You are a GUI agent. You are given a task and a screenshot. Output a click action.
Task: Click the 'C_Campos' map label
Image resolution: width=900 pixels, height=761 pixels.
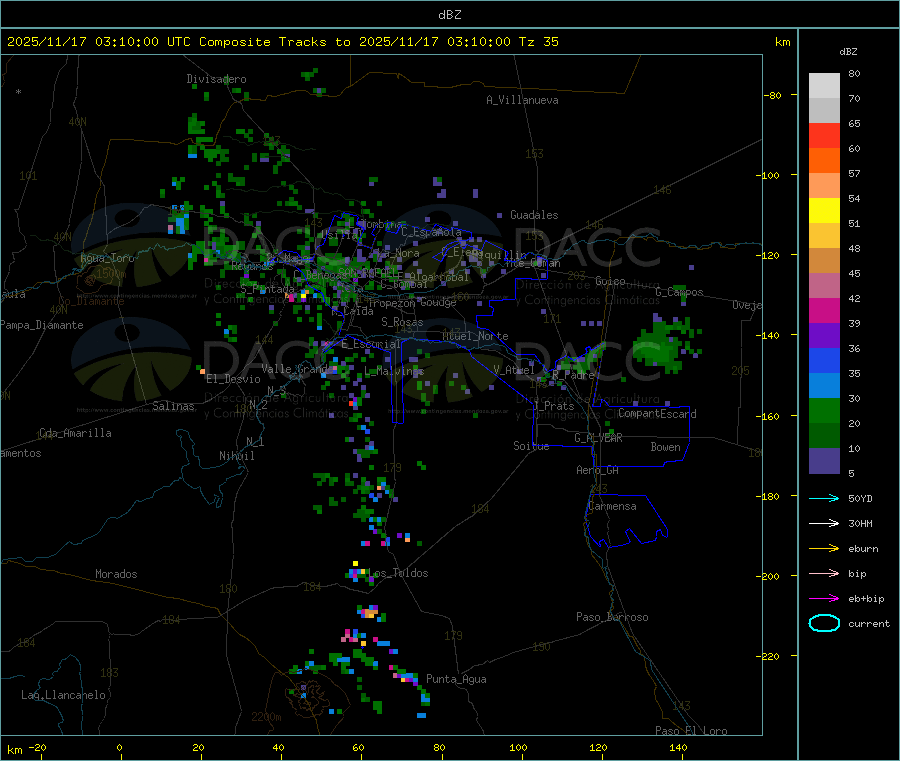(x=679, y=292)
